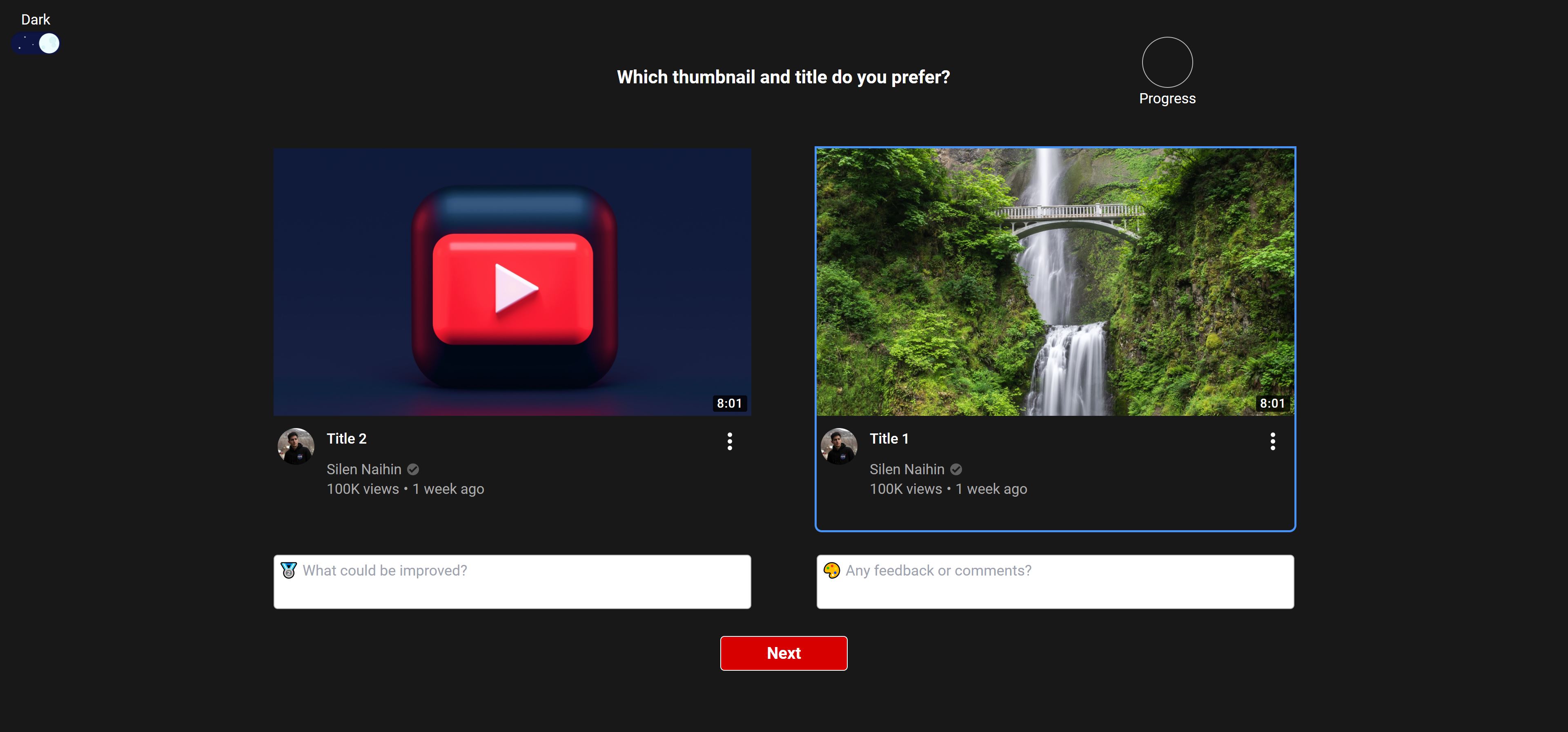The width and height of the screenshot is (1568, 732).
Task: Click the channel avatar beside Title 2
Action: tap(296, 446)
